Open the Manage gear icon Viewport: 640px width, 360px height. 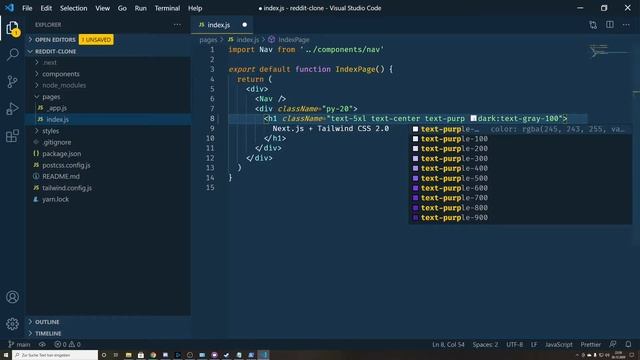[x=12, y=324]
